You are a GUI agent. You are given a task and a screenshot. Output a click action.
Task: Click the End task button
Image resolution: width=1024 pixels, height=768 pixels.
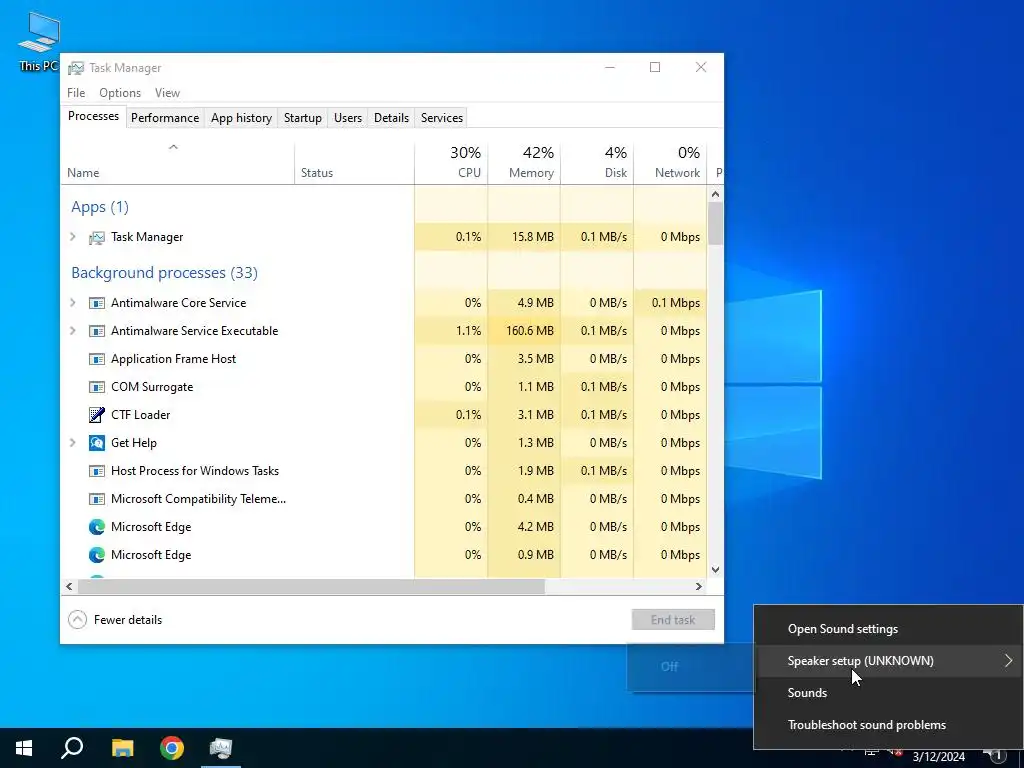673,620
